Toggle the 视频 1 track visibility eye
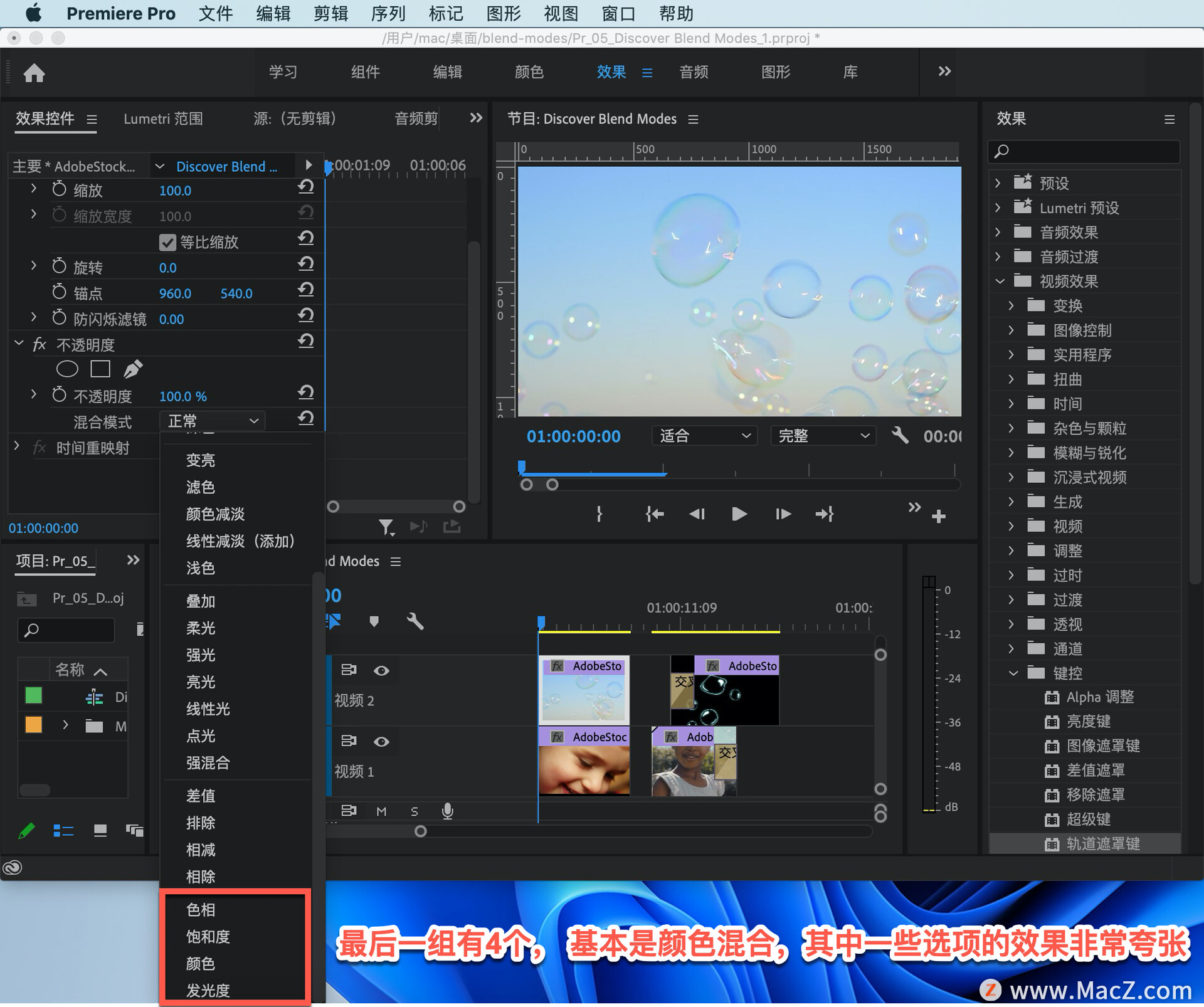The image size is (1204, 1007). point(381,741)
